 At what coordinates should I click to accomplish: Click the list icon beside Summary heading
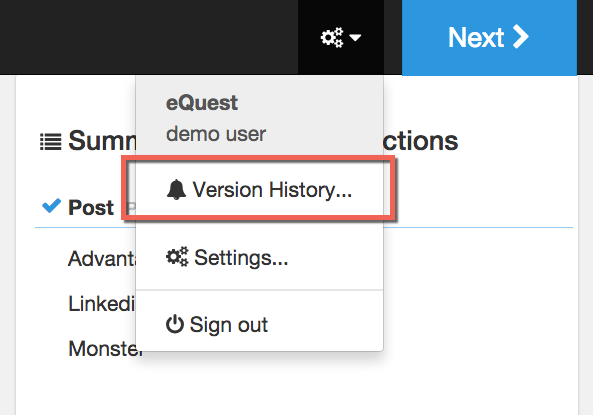[51, 142]
